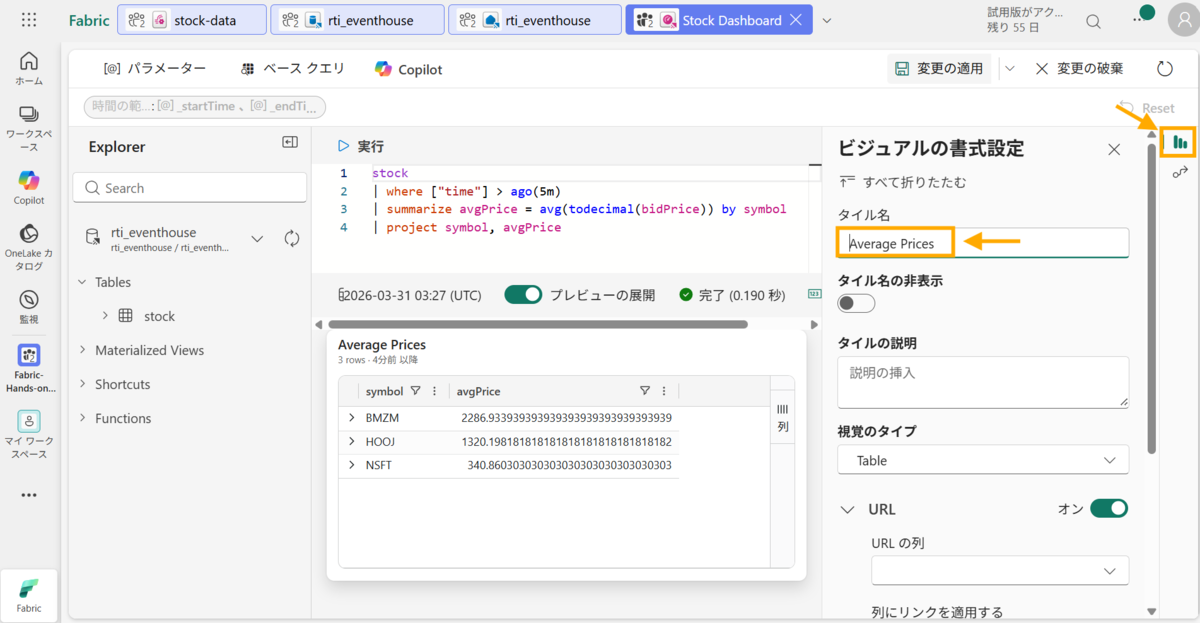The width and height of the screenshot is (1200, 623).
Task: Expand the Materialized Views tree node
Action: [82, 350]
